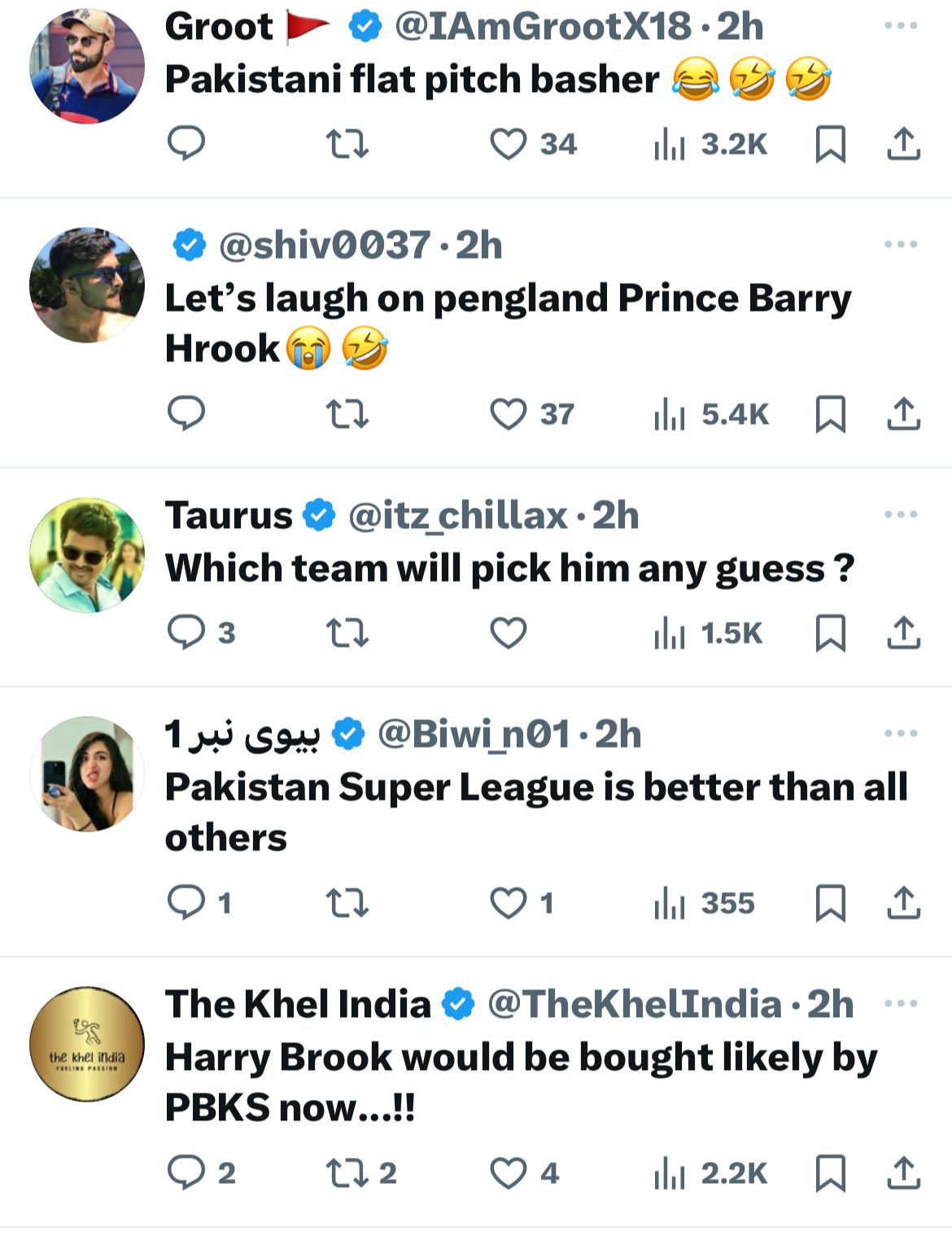Like the Pakistan Super League tweet

pos(509,903)
